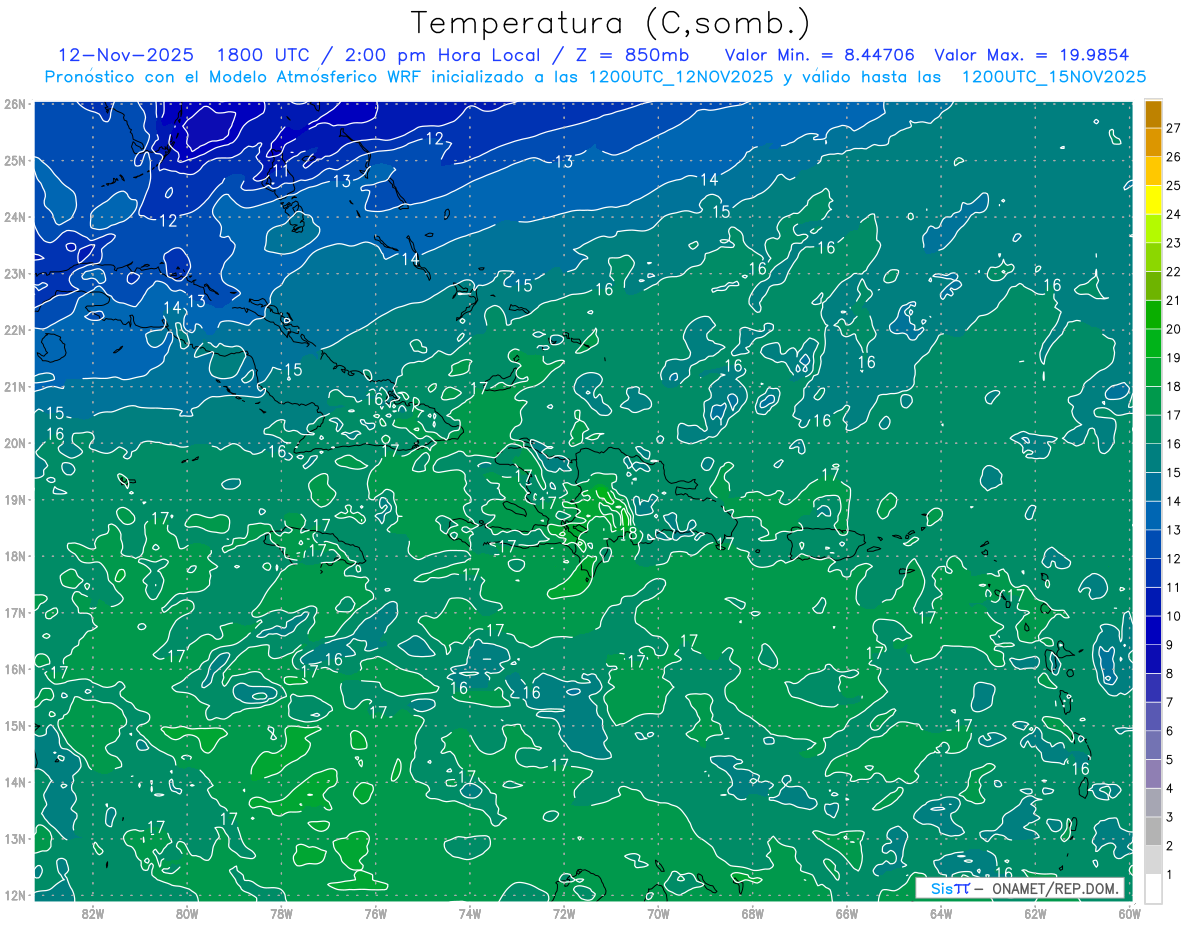Click the "26N" latitude axis label
The width and height of the screenshot is (1200, 927).
coord(14,104)
